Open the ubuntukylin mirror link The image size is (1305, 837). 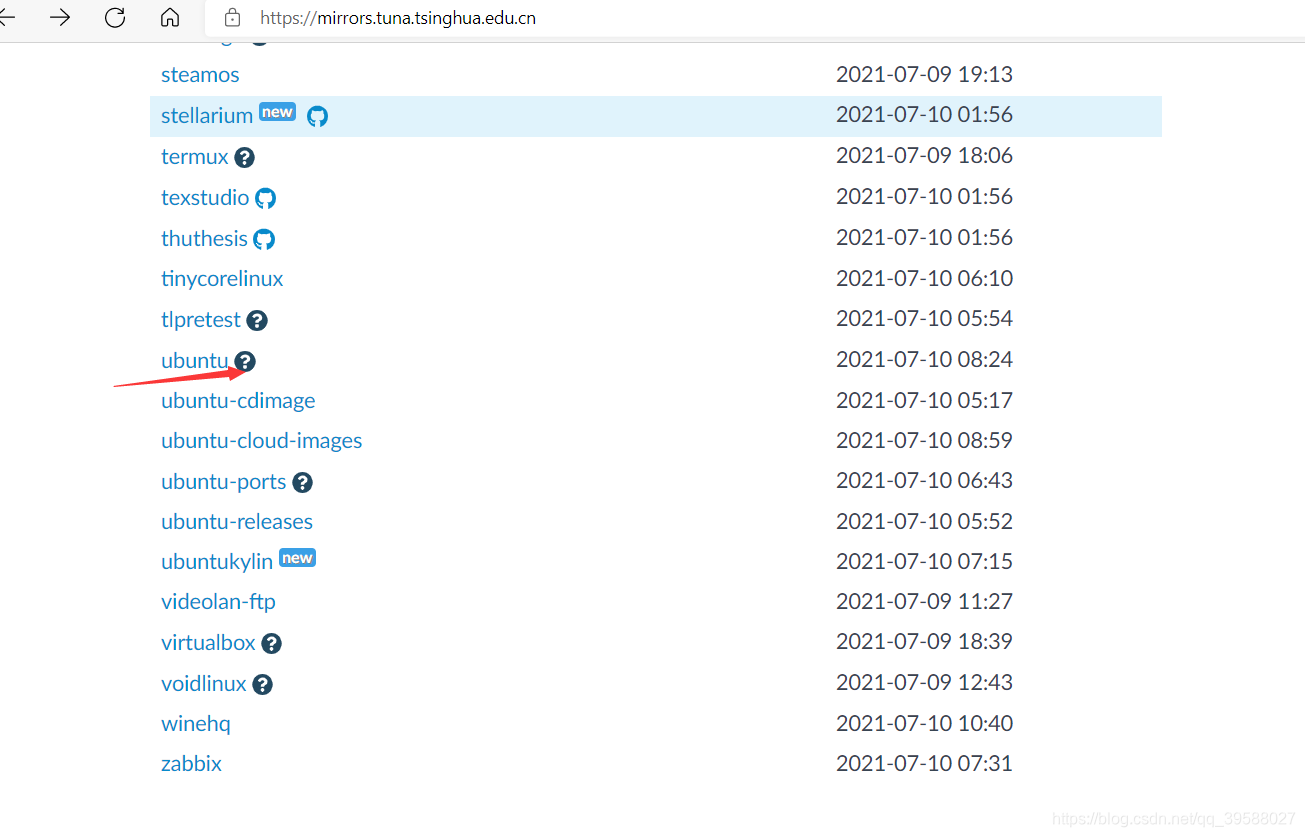pos(217,562)
